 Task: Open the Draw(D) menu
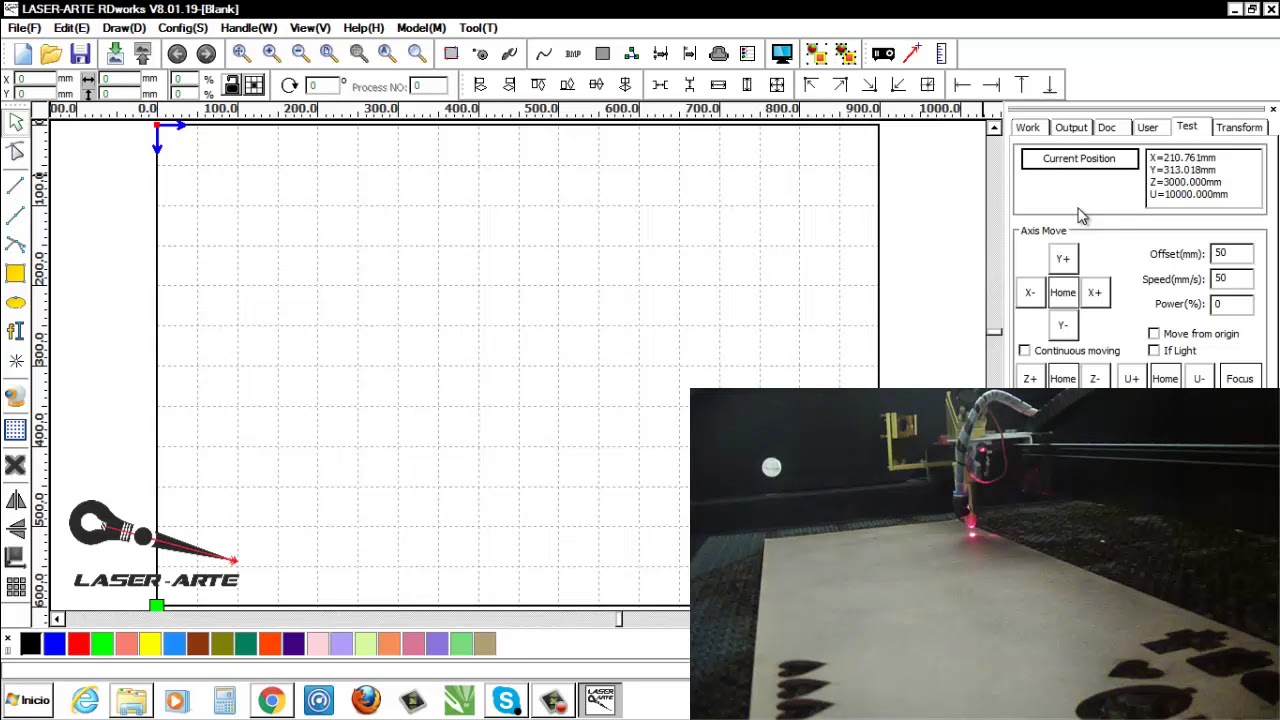pyautogui.click(x=124, y=28)
